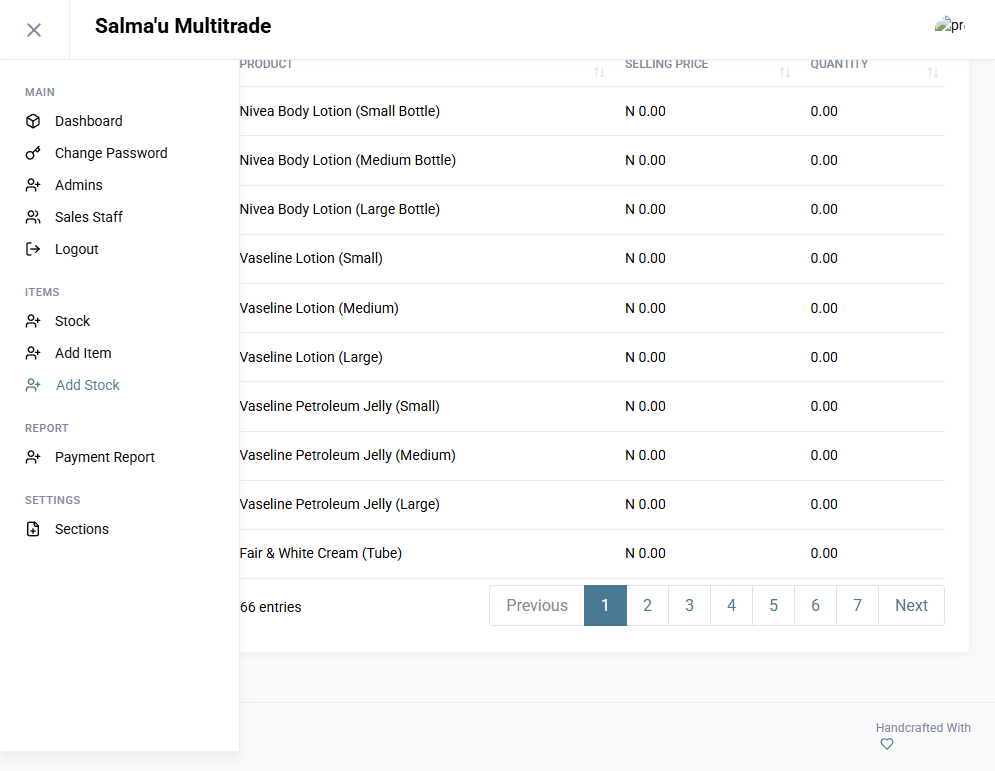Click the Logout arrow icon

(x=33, y=249)
